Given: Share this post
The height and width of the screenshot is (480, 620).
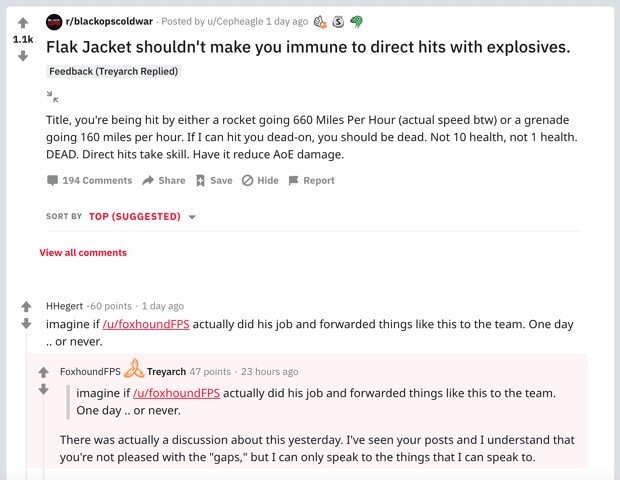Looking at the screenshot, I should click(x=164, y=181).
